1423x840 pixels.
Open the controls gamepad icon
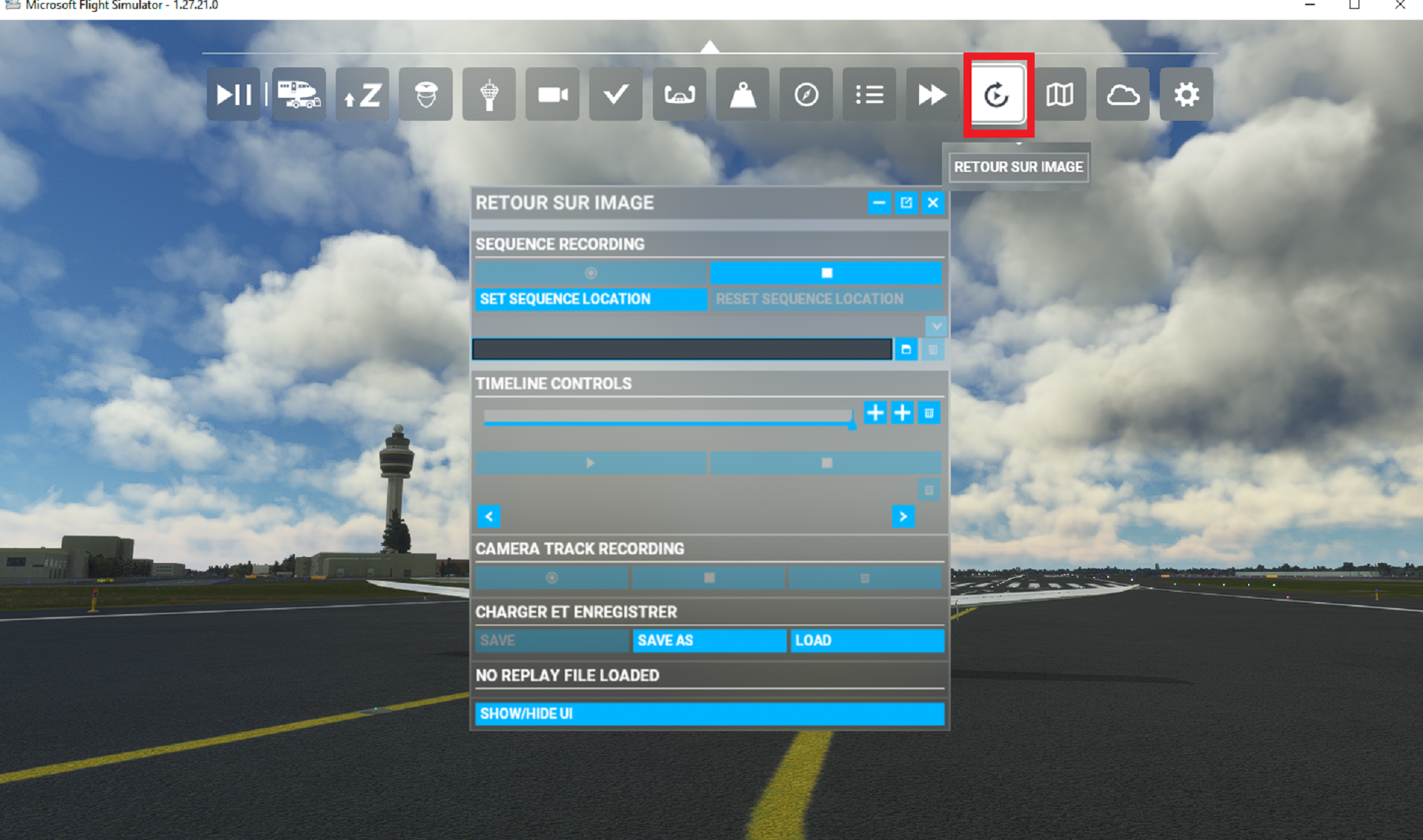pyautogui.click(x=680, y=94)
